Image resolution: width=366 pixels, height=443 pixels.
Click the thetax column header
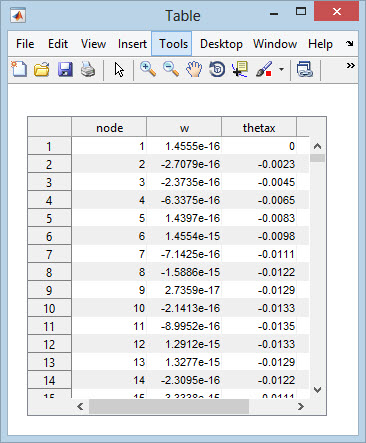tap(259, 127)
